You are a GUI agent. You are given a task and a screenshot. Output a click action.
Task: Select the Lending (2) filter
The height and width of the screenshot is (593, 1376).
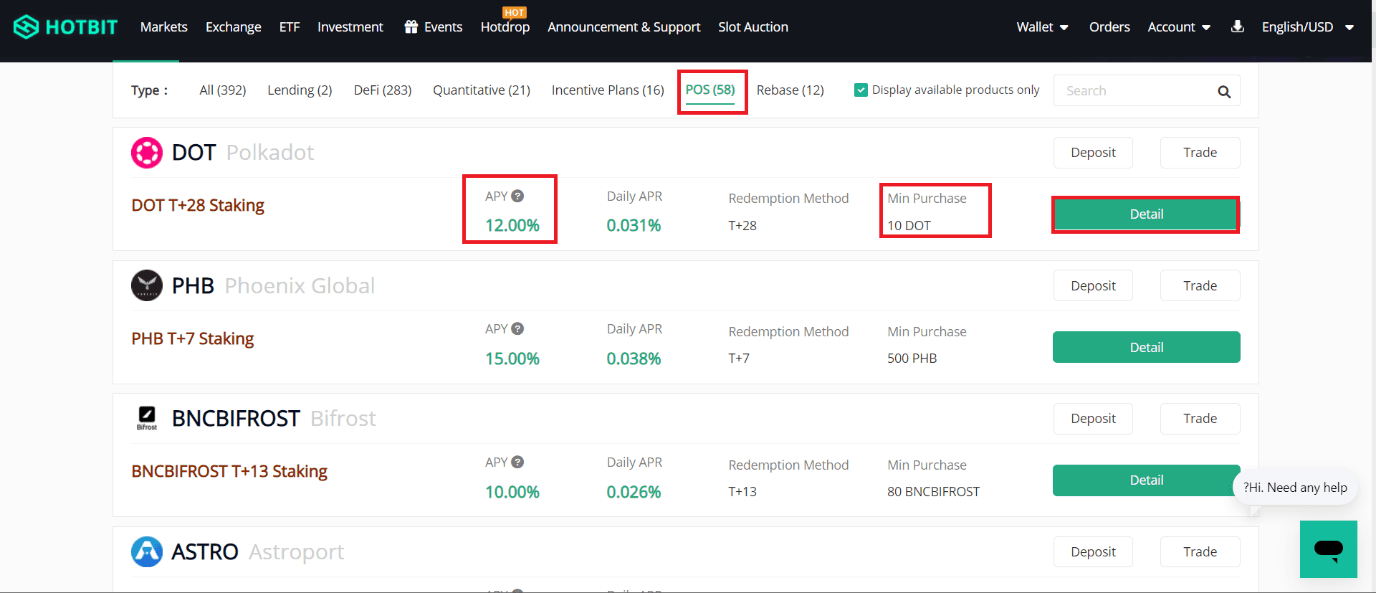point(300,90)
